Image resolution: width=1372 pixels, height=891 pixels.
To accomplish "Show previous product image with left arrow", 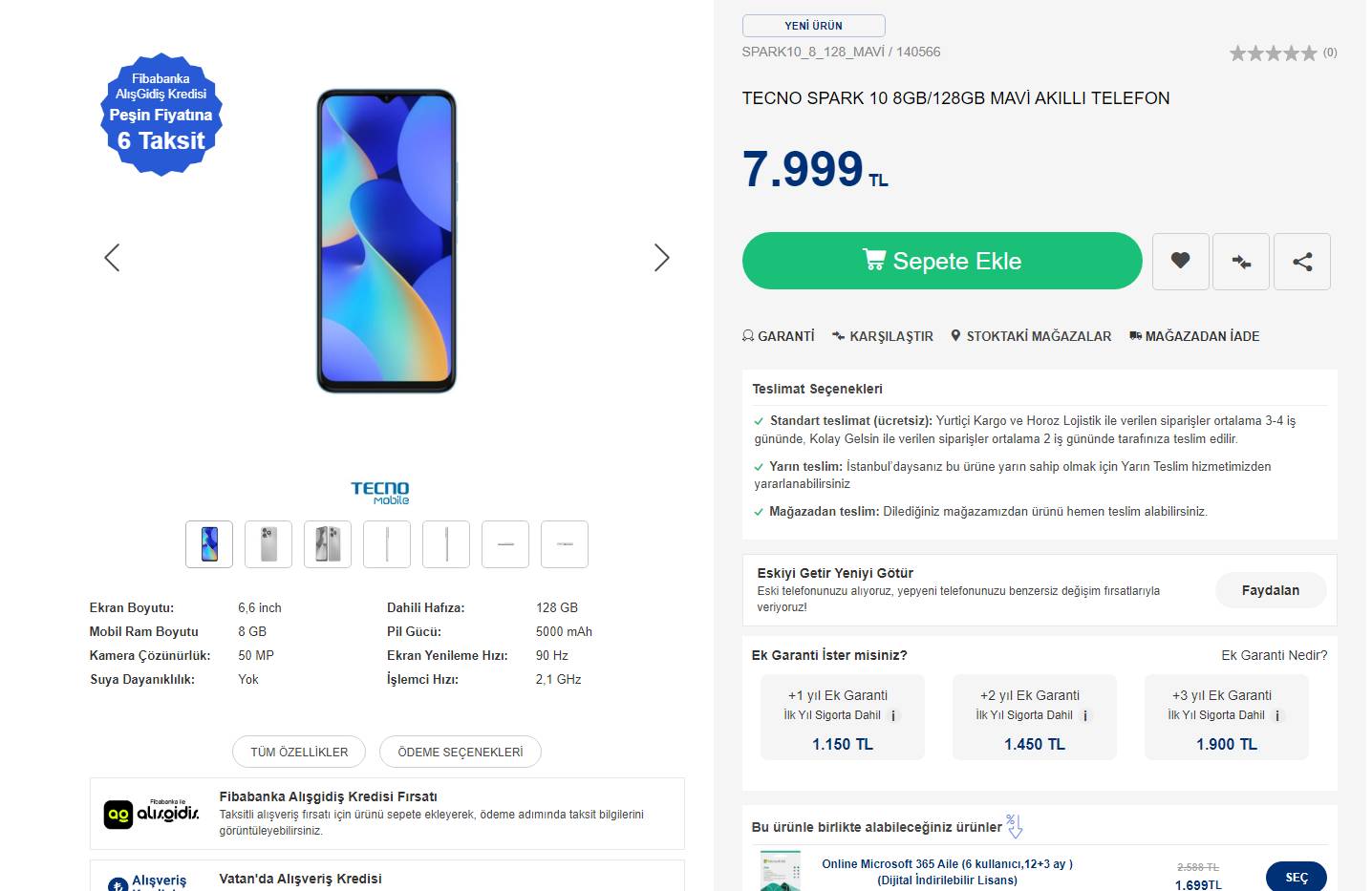I will pos(112,257).
